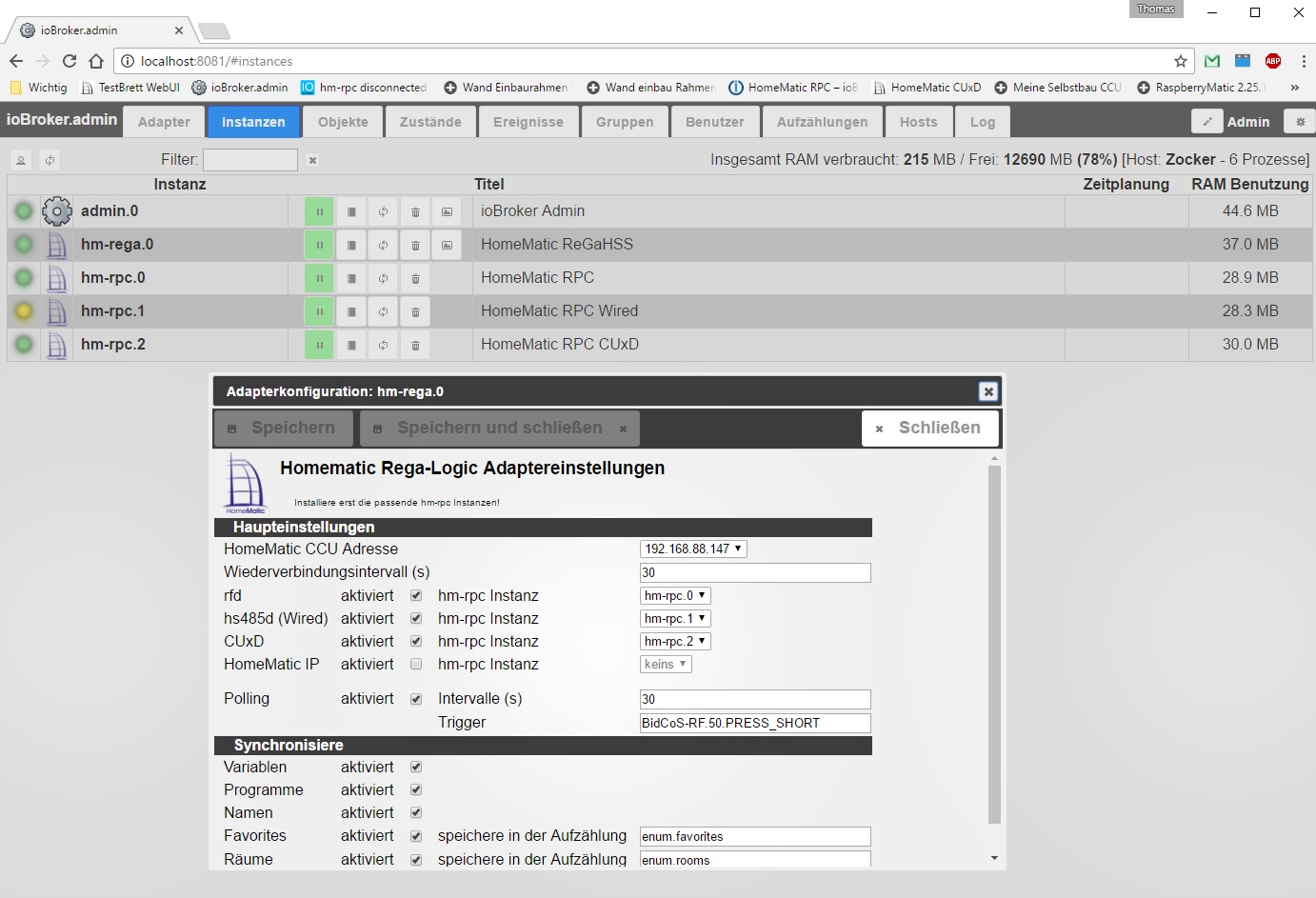This screenshot has width=1316, height=898.
Task: Uncheck CUxD aktiviert checkbox
Action: coord(416,641)
